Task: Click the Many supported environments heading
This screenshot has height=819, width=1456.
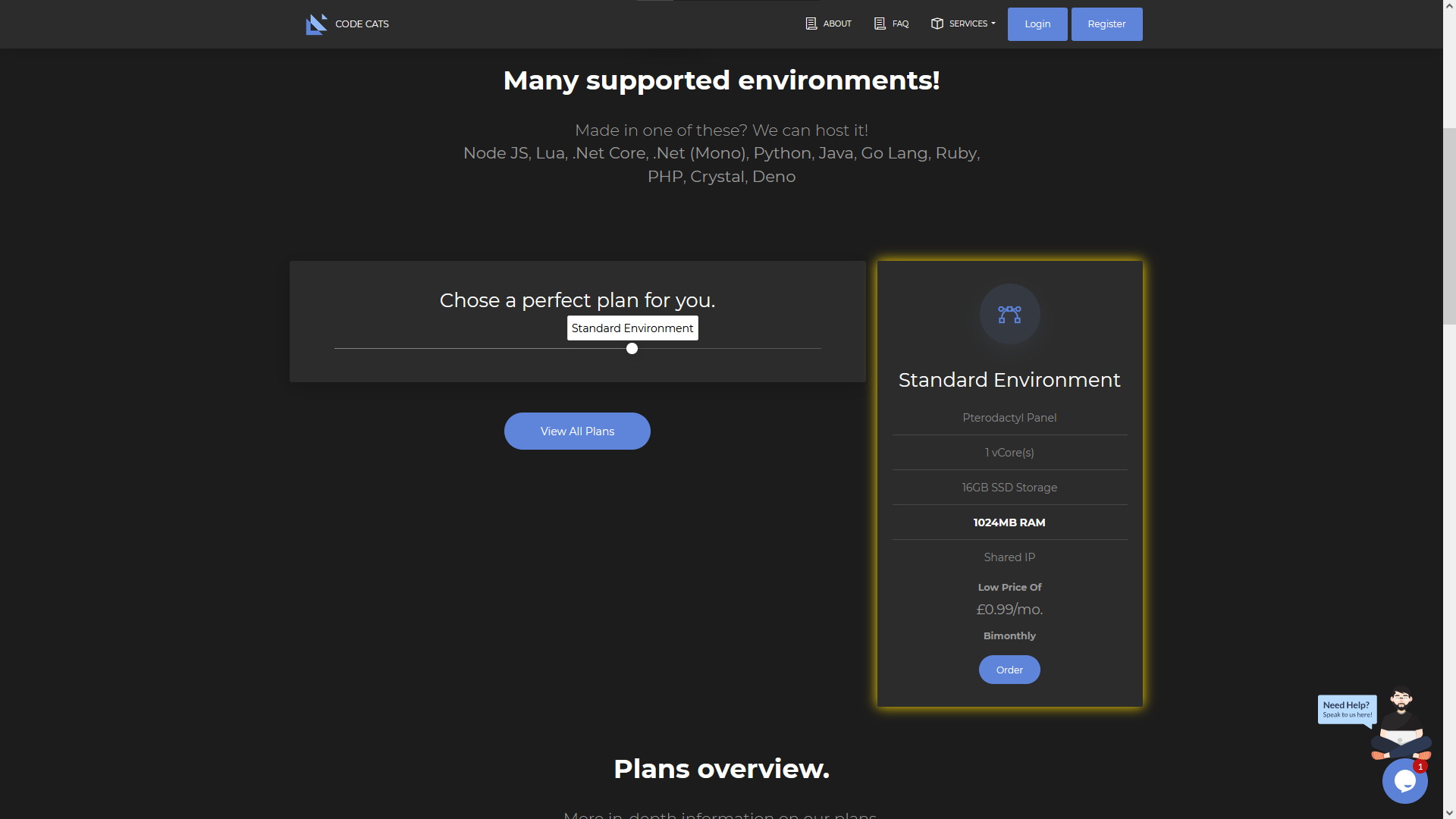Action: (x=721, y=80)
